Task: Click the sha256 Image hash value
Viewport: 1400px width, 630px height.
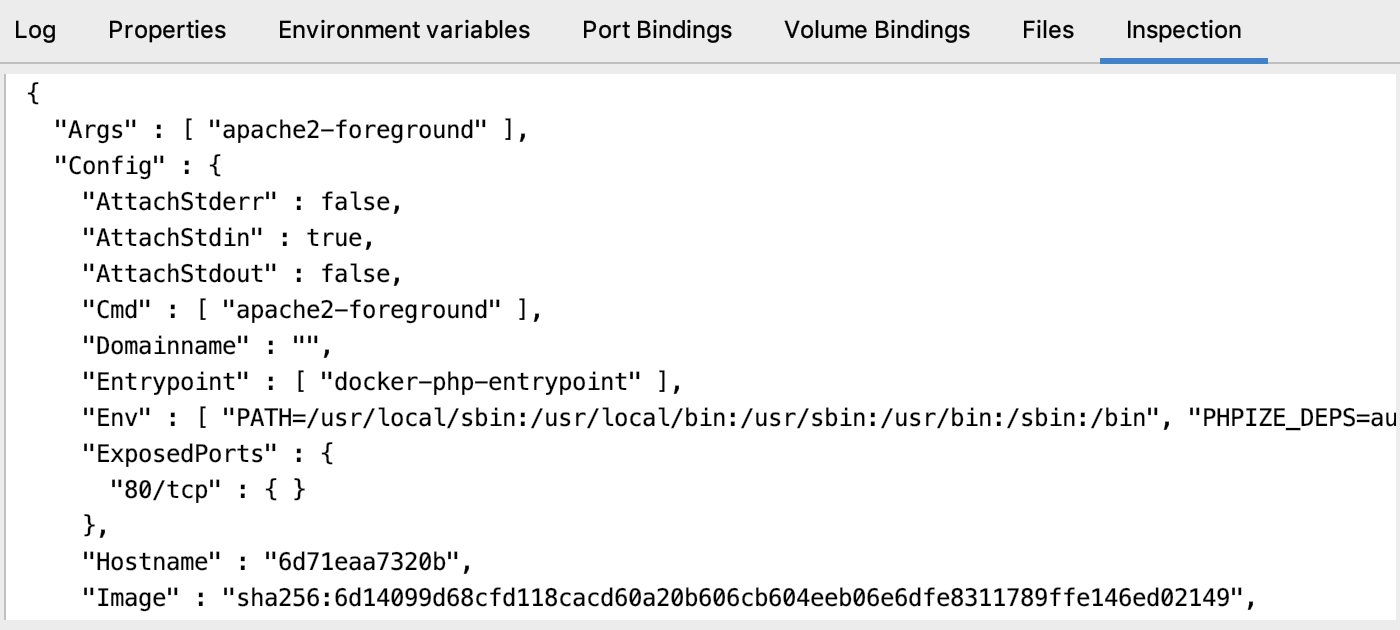Action: point(731,598)
